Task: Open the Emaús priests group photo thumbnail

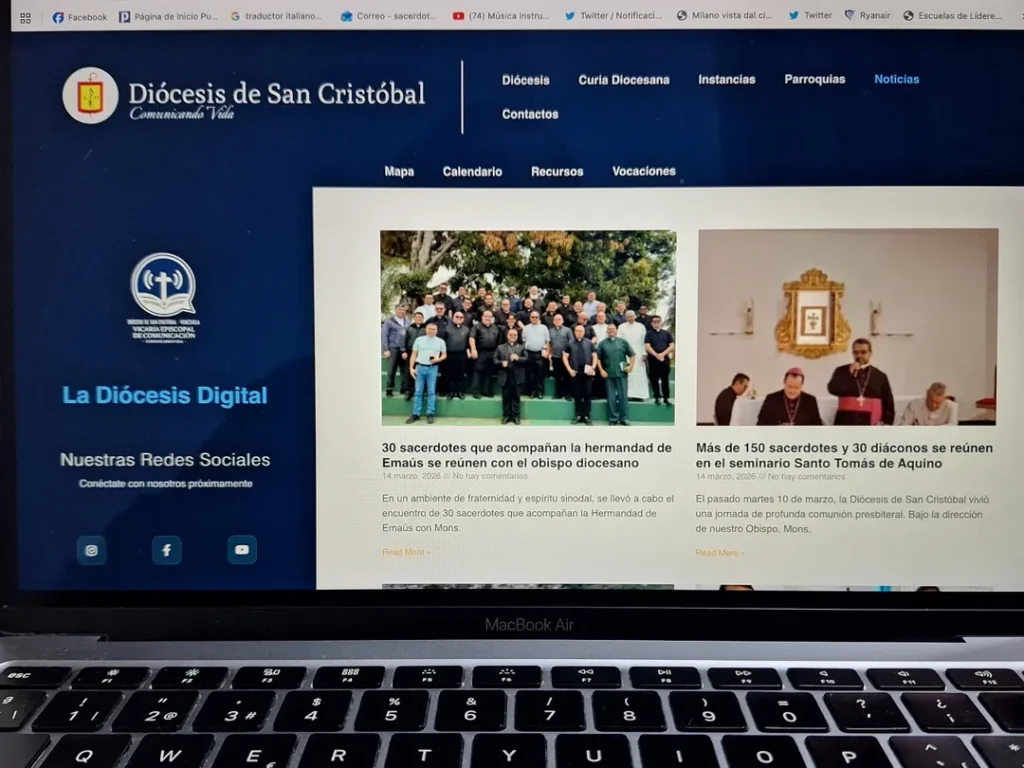Action: [x=528, y=328]
